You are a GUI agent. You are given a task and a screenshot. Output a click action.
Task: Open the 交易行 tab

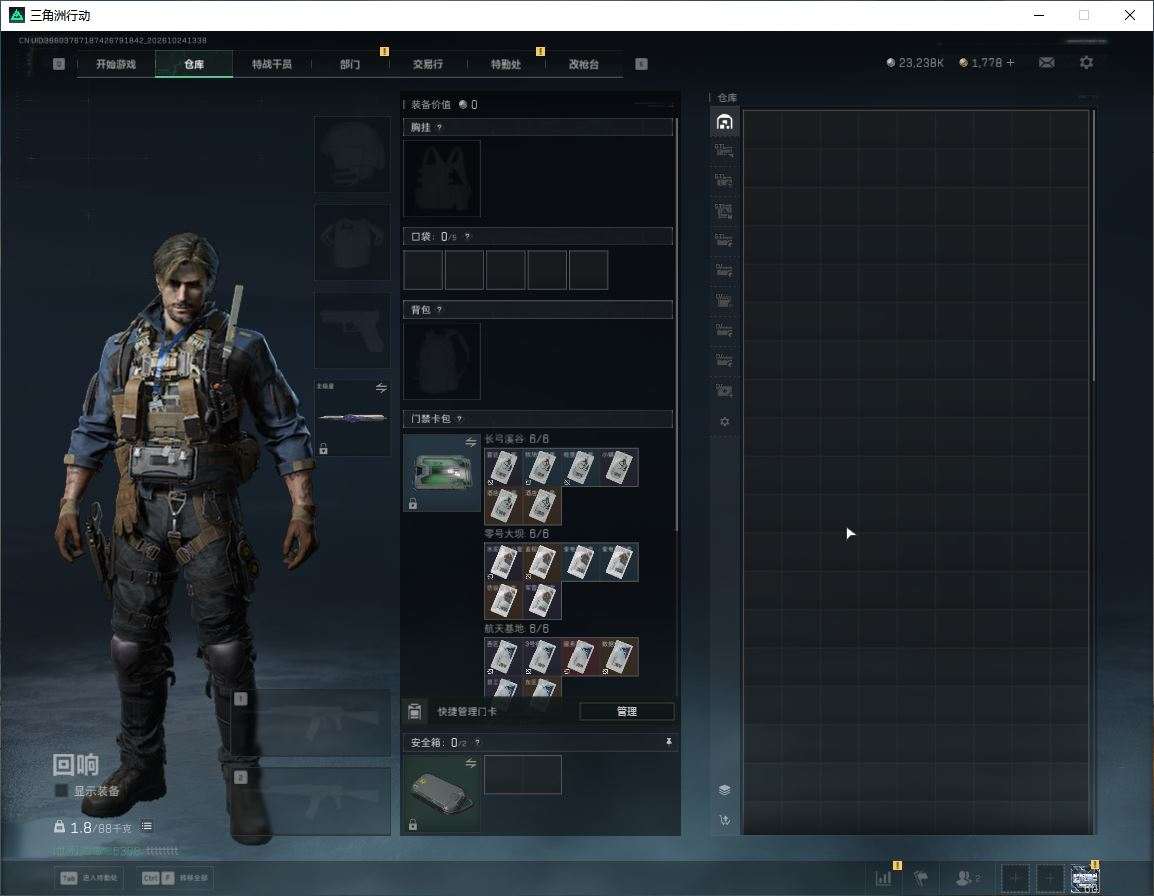[x=428, y=64]
